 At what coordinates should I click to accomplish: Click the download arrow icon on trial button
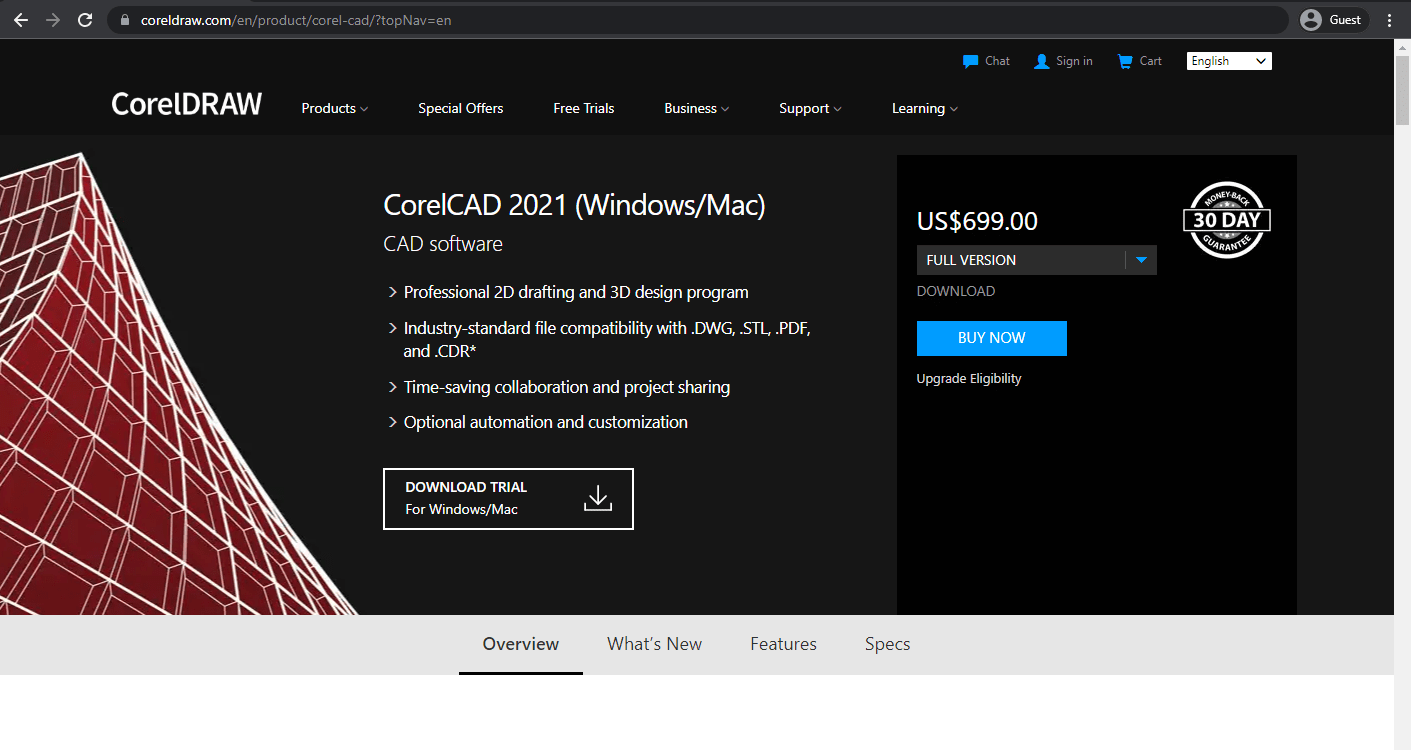597,498
